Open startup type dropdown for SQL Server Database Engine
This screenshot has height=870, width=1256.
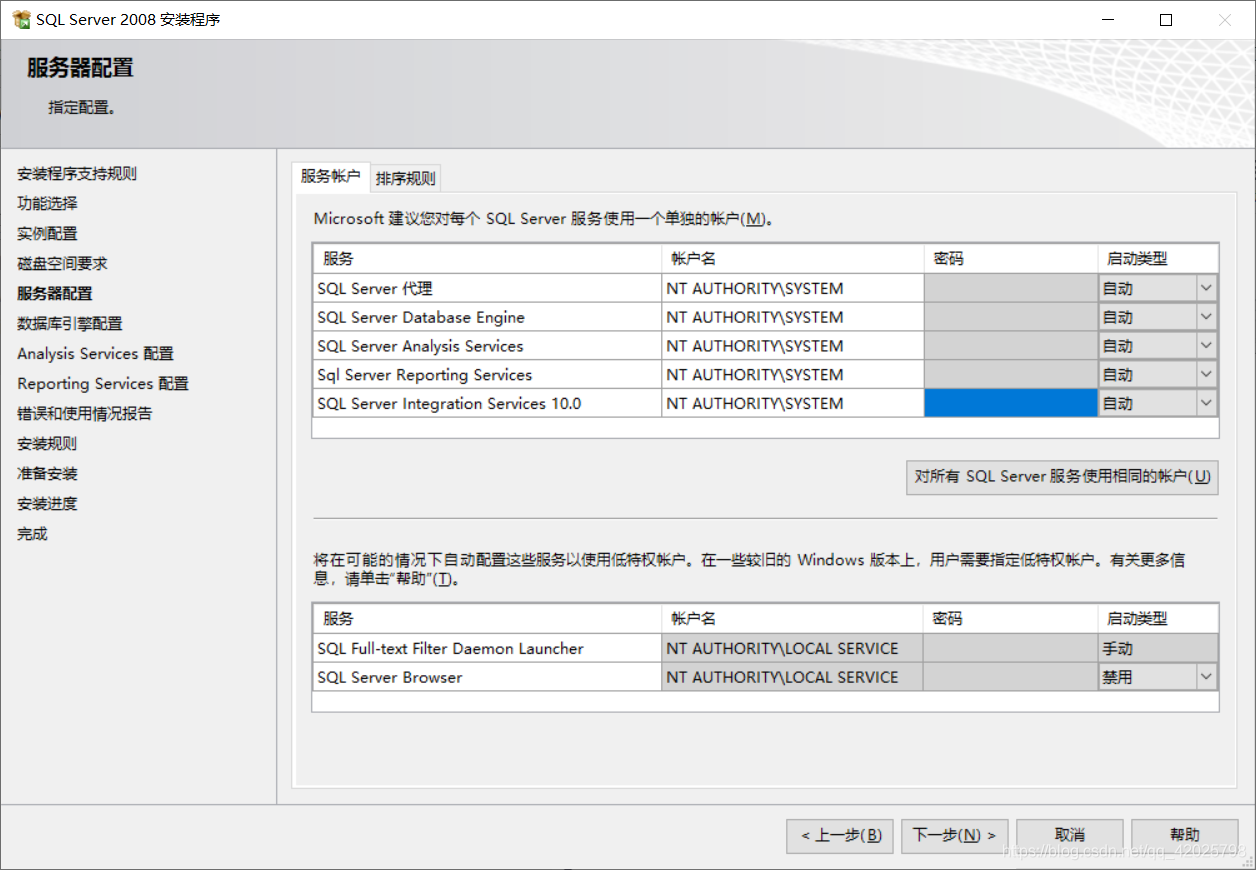click(x=1207, y=317)
